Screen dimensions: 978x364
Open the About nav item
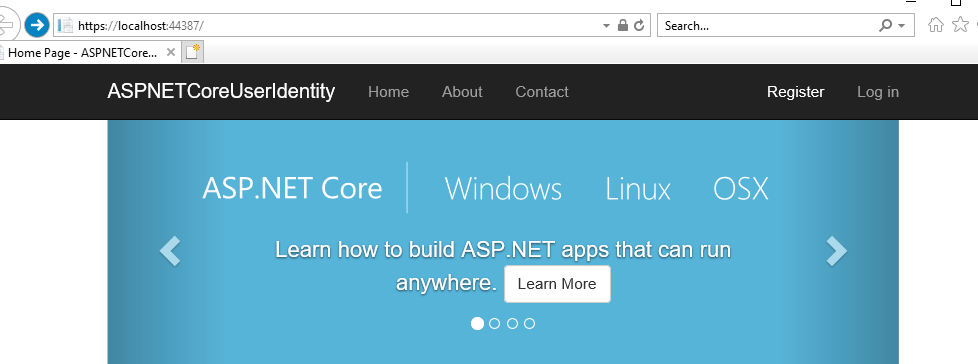point(462,92)
